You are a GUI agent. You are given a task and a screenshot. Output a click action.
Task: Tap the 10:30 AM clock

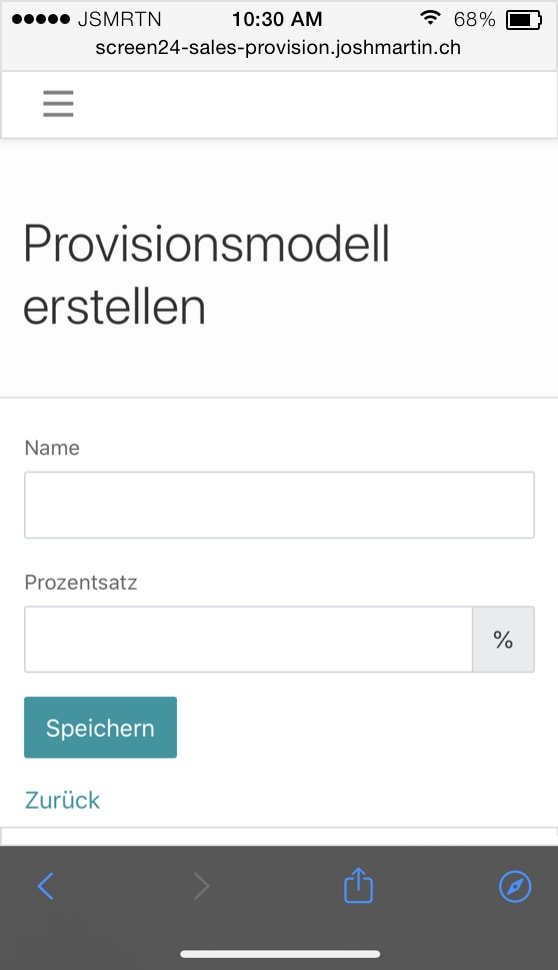click(x=277, y=19)
